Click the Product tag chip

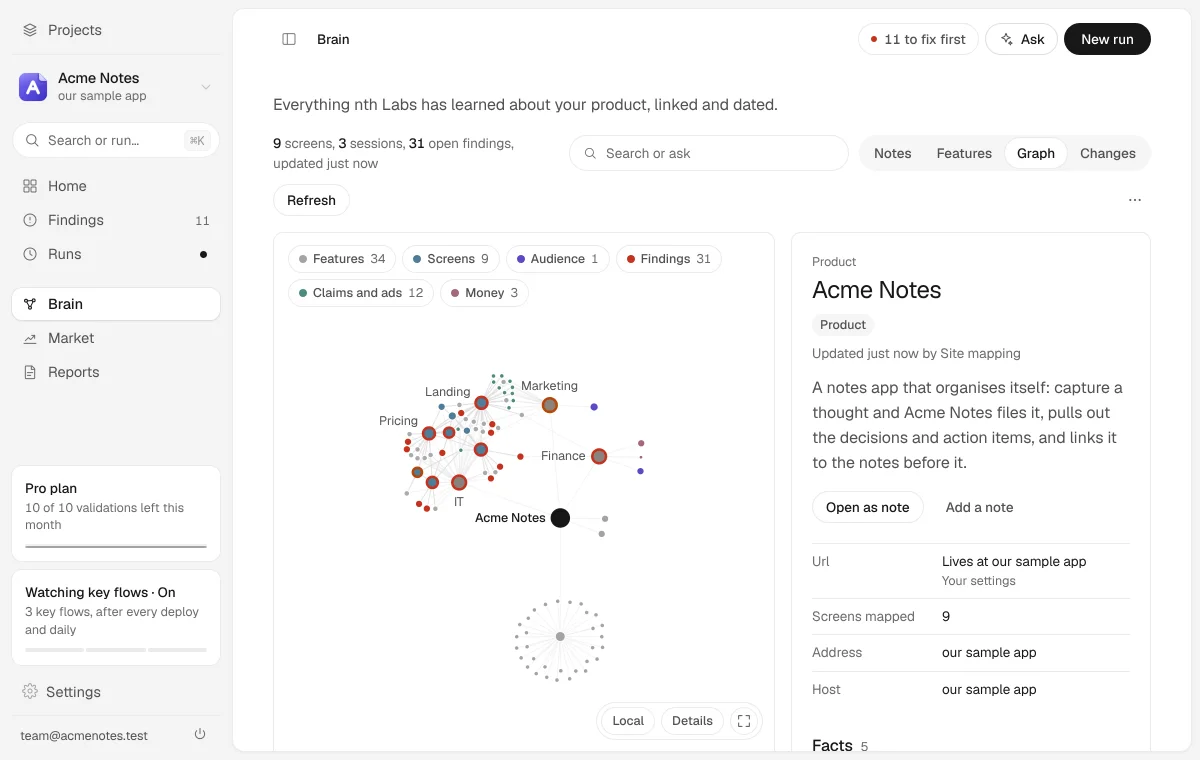(x=843, y=325)
